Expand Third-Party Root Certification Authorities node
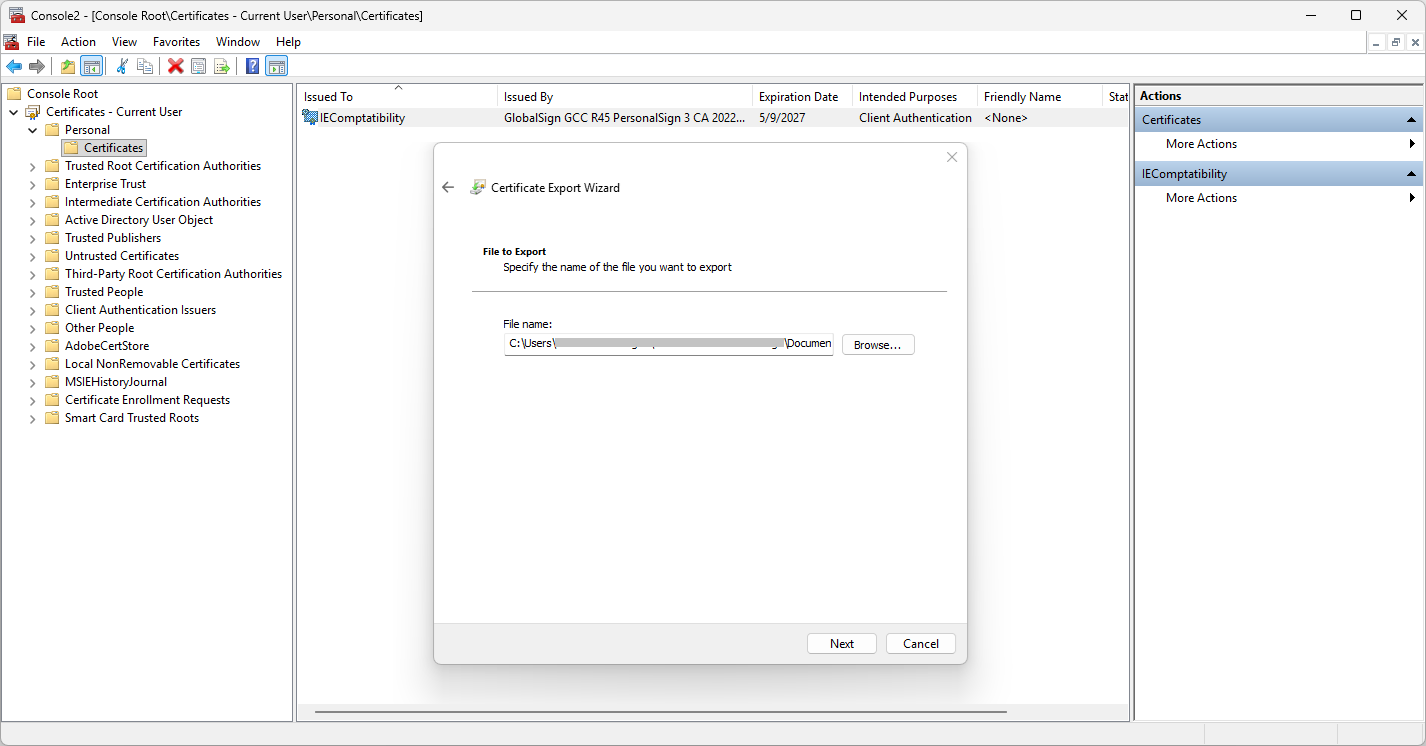The height and width of the screenshot is (746, 1426). pyautogui.click(x=33, y=274)
